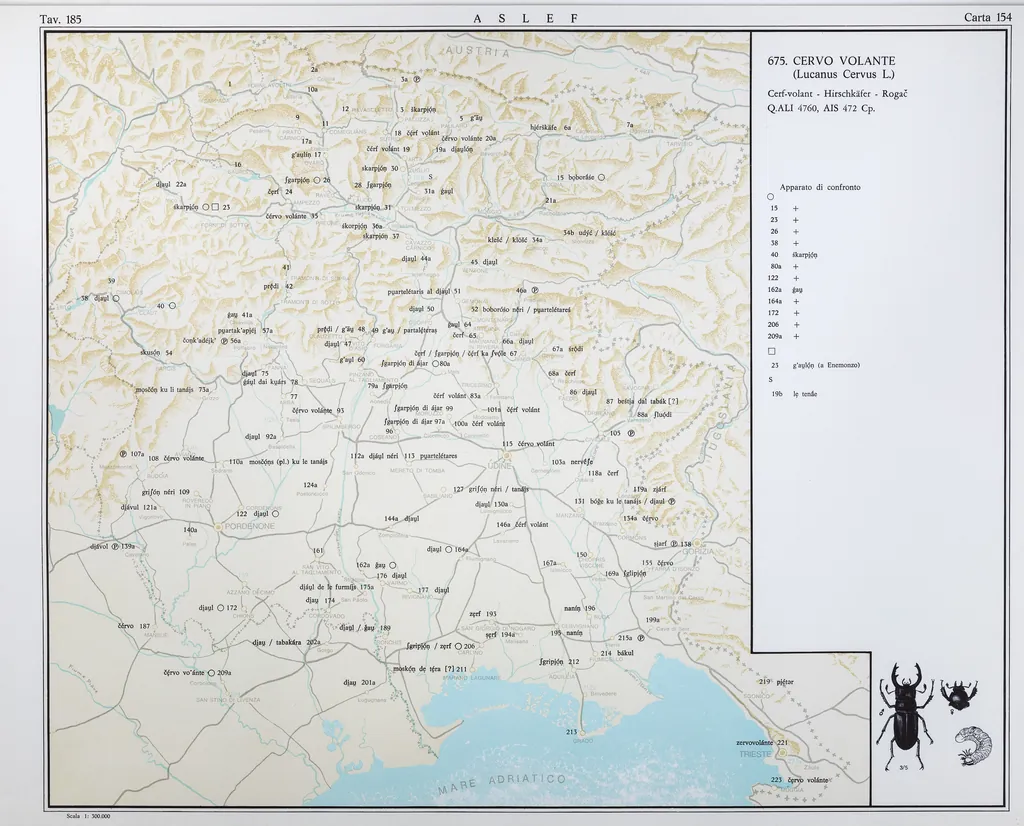Image resolution: width=1024 pixels, height=826 pixels.
Task: Click the circled P marker beside 107a
Action: pos(123,454)
